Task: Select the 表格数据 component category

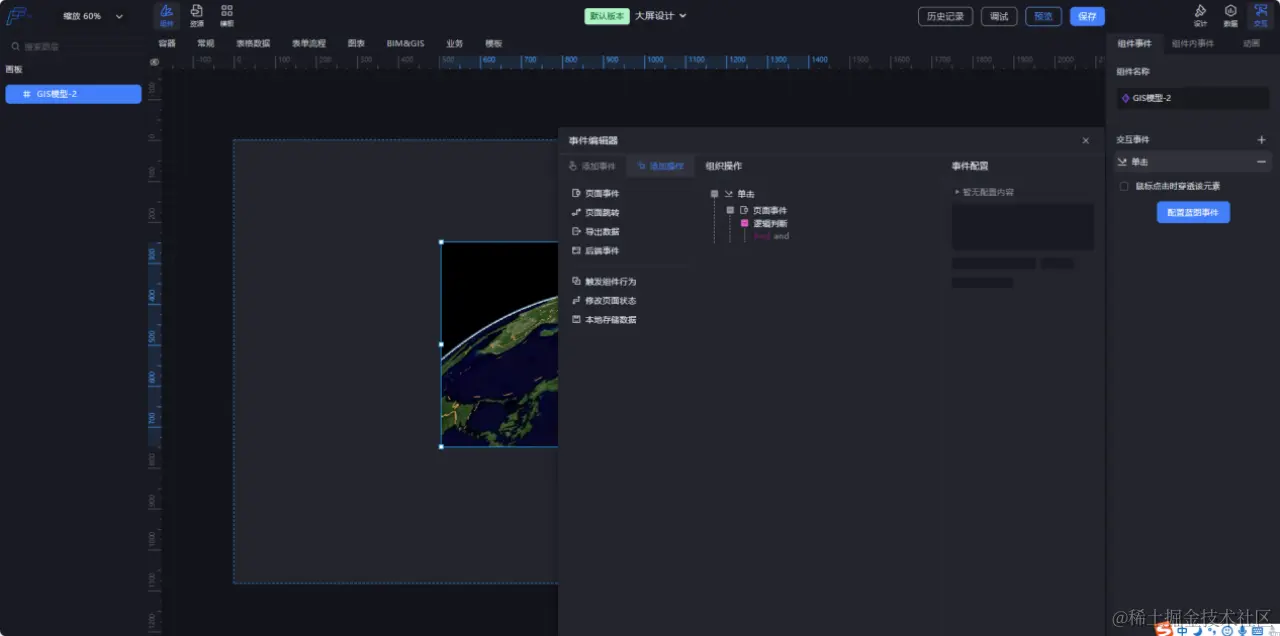Action: click(x=253, y=44)
